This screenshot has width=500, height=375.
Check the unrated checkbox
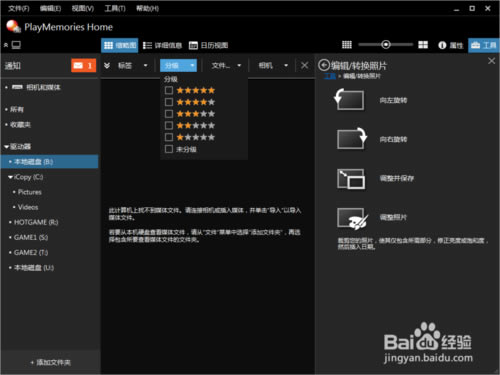pos(169,149)
